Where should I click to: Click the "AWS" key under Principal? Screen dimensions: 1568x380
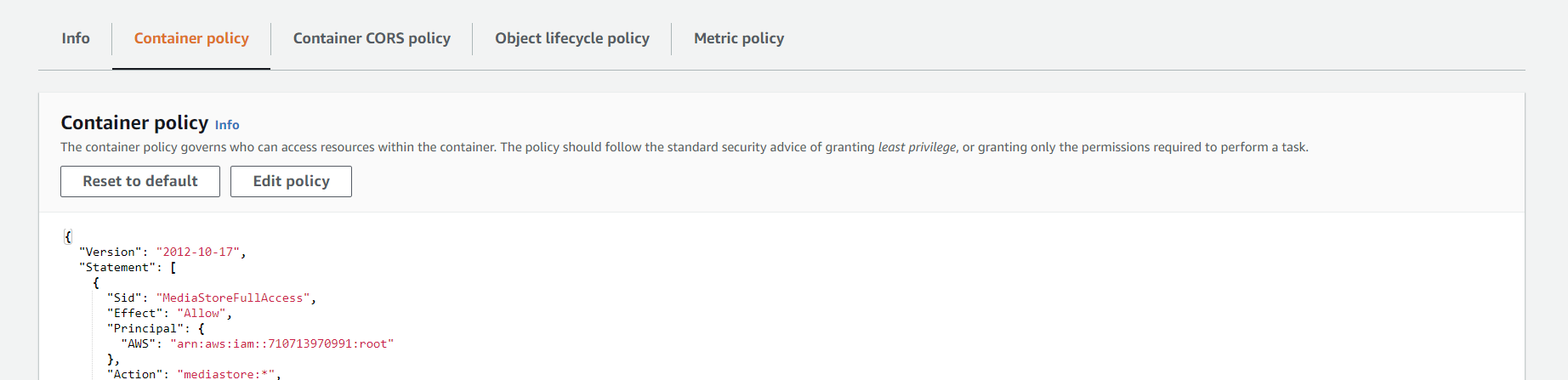coord(139,343)
